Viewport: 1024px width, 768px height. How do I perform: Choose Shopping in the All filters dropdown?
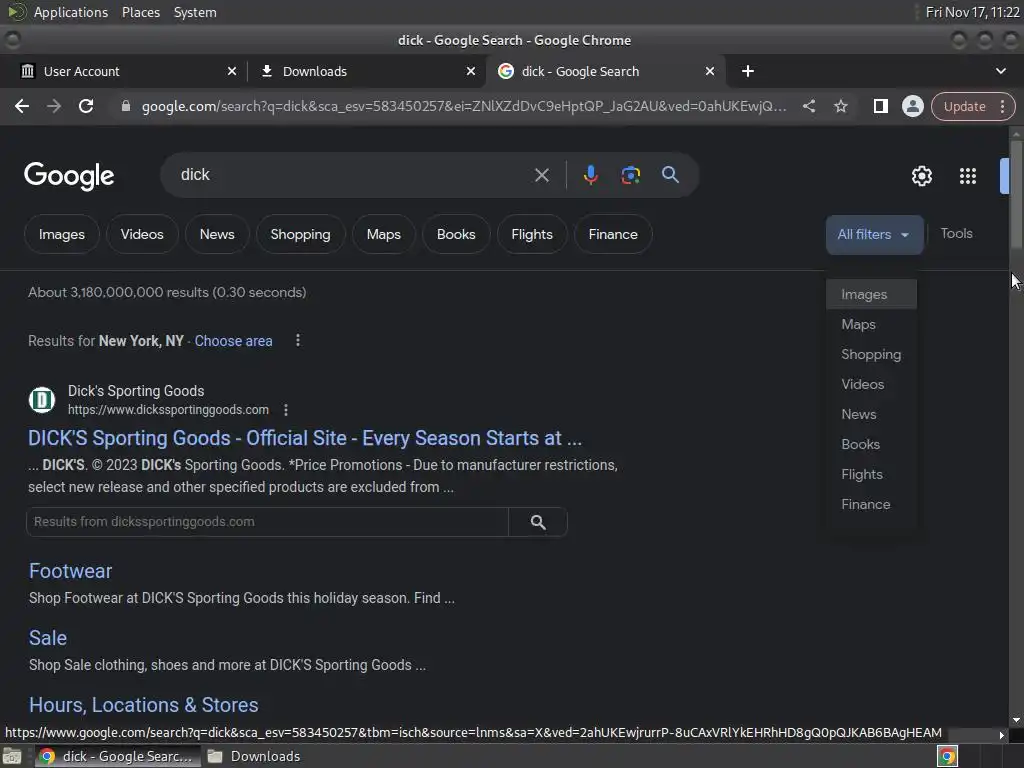click(x=871, y=355)
